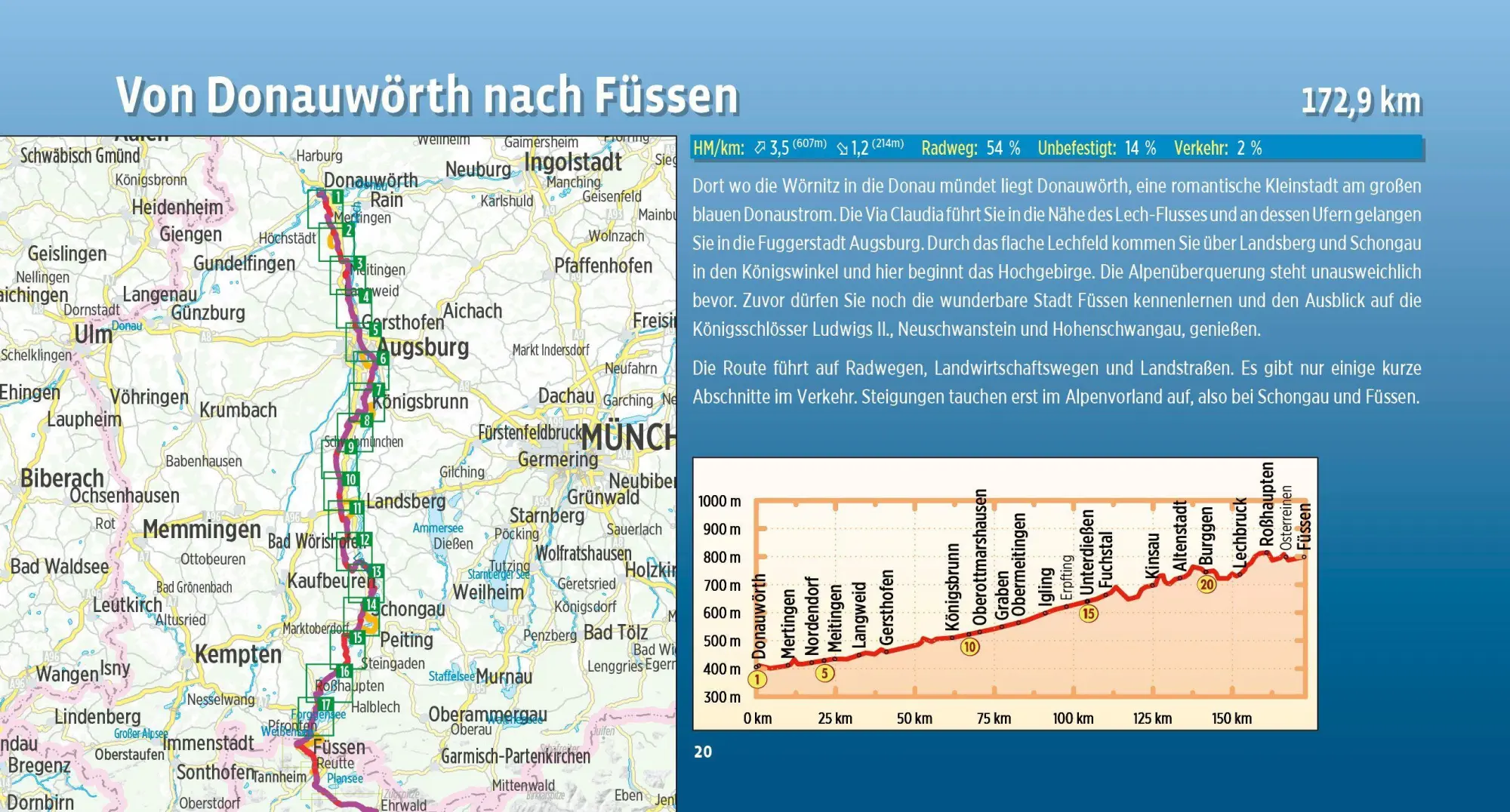
Task: Click map section marker 14 near Schongau
Action: tap(371, 604)
